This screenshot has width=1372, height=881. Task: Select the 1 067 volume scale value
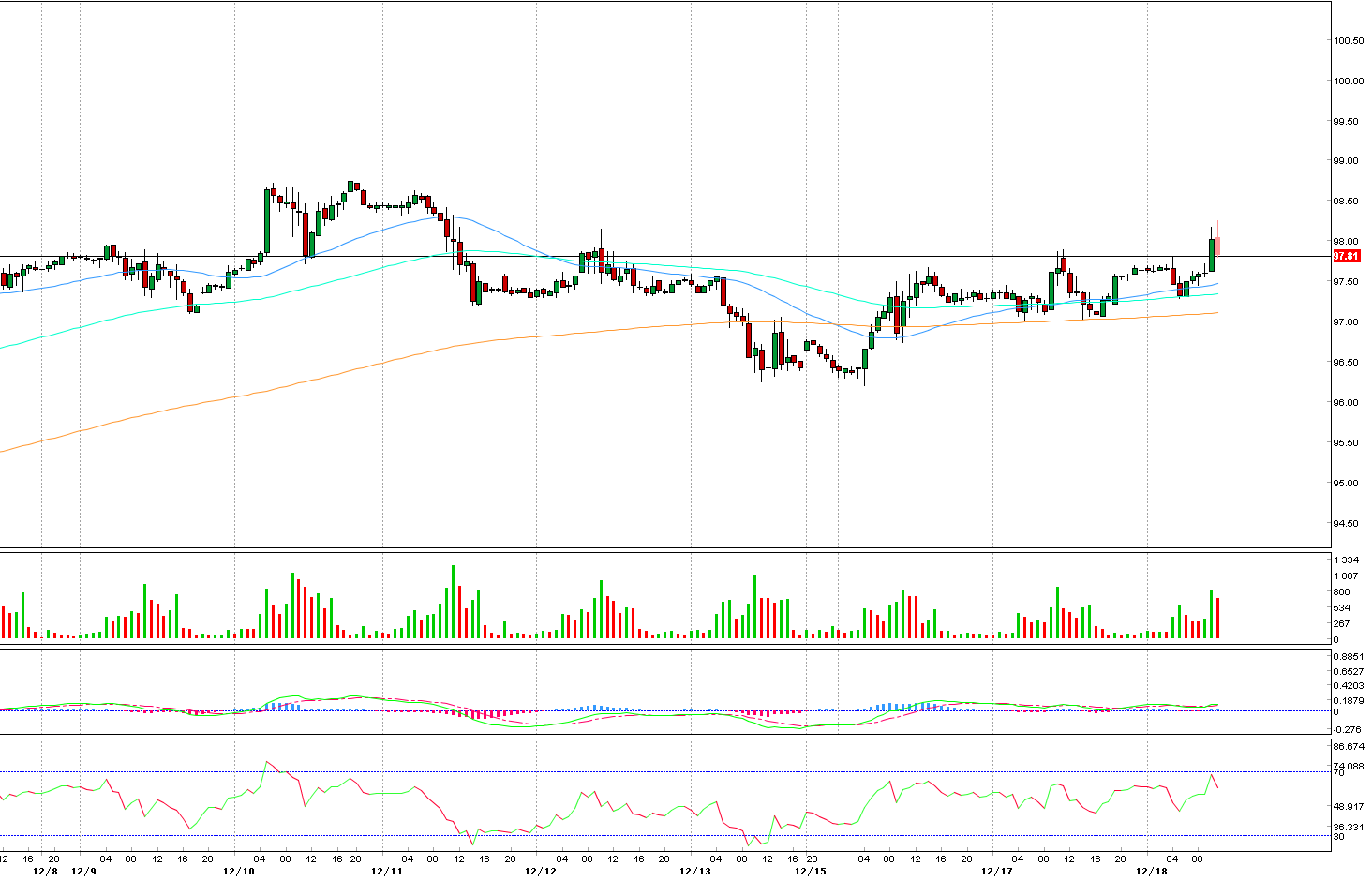pos(1347,575)
